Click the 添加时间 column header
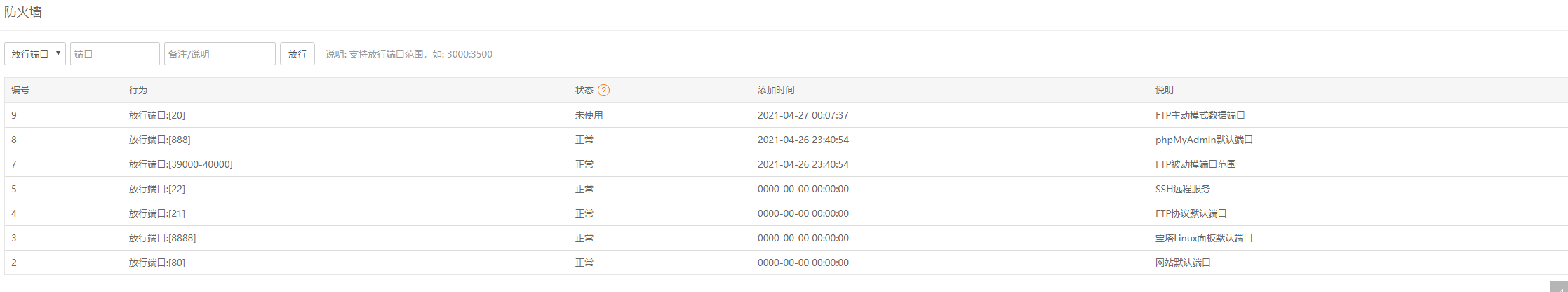1568x292 pixels. (x=776, y=91)
